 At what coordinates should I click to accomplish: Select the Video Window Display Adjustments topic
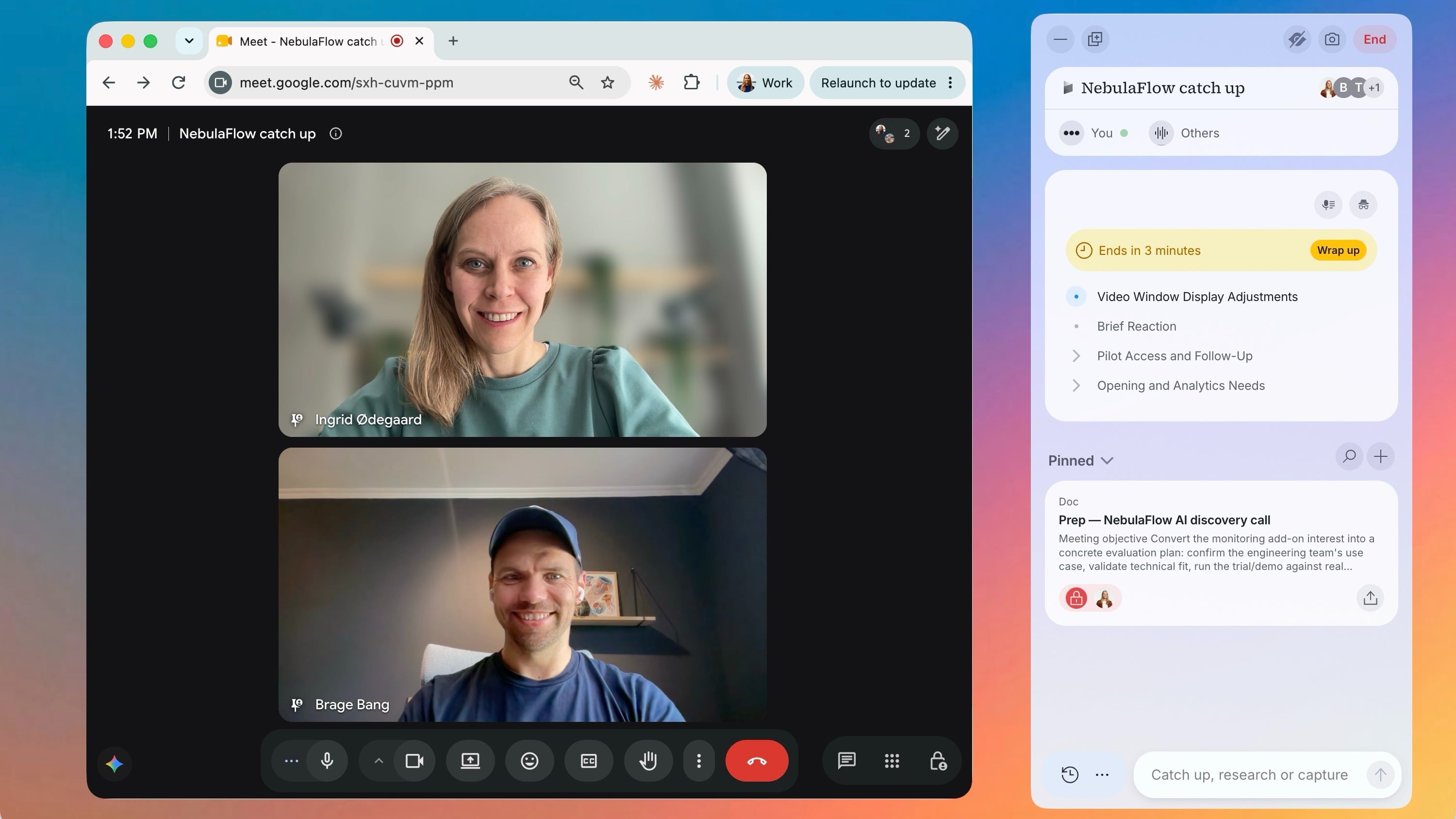pos(1197,297)
